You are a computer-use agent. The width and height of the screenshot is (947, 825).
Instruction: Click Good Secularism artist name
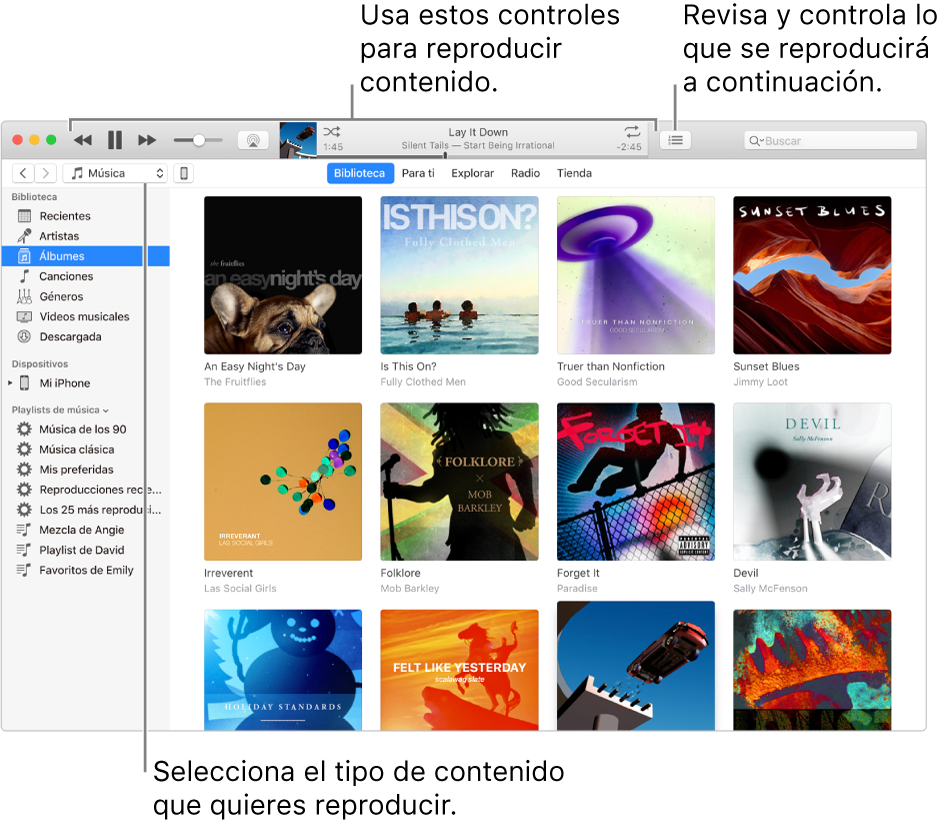597,382
